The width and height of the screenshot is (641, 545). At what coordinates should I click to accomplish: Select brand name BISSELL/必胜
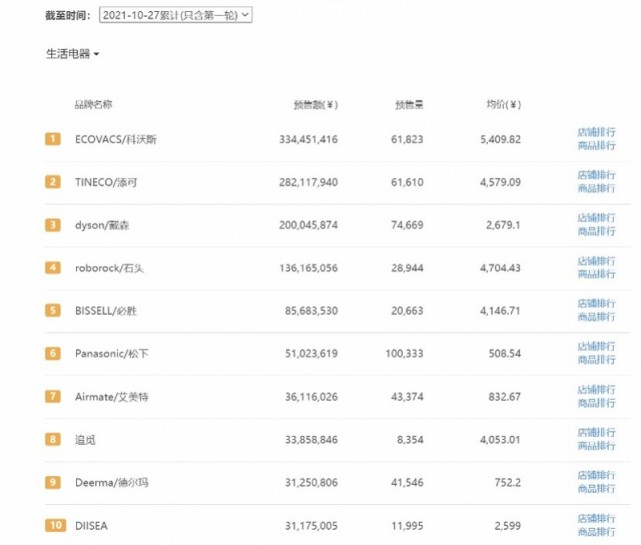coord(106,311)
